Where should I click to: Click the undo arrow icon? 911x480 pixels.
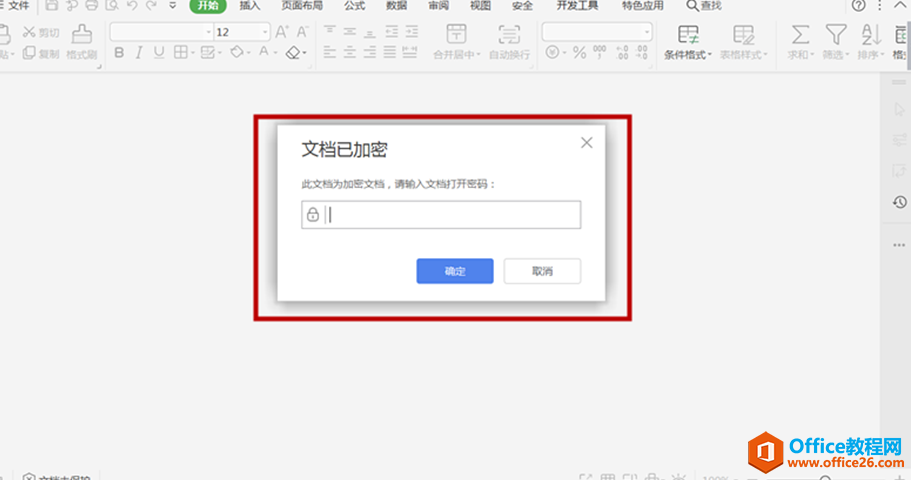click(132, 6)
